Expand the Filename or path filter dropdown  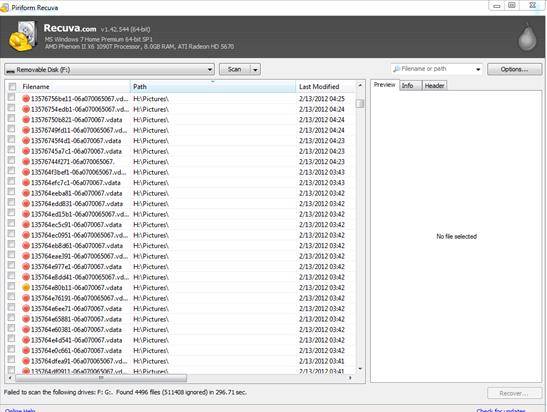pyautogui.click(x=478, y=69)
